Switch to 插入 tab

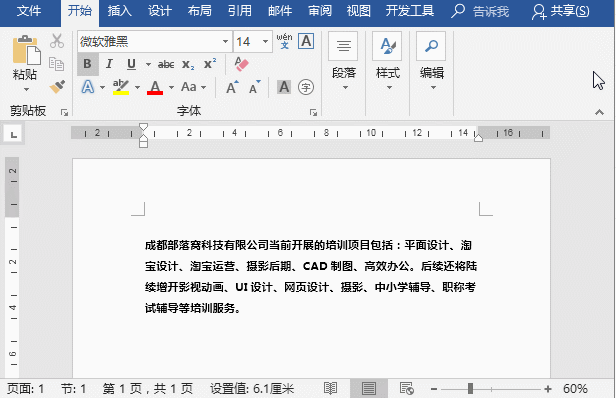click(x=119, y=11)
